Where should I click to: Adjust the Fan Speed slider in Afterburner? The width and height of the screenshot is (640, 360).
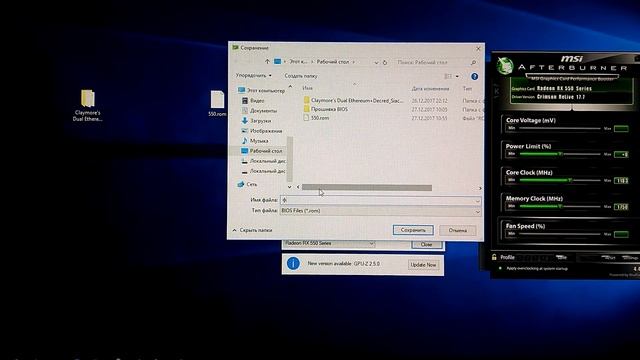pos(559,234)
